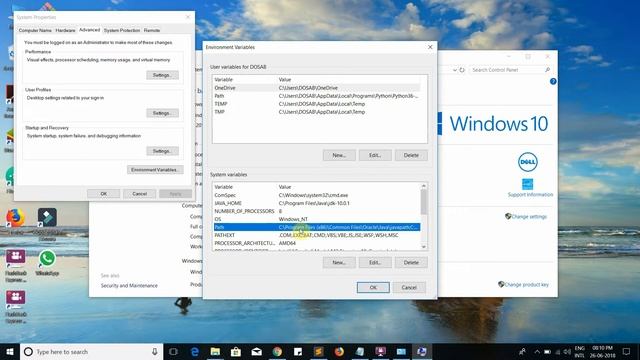
Task: Open the network status tray icon
Action: click(x=558, y=351)
